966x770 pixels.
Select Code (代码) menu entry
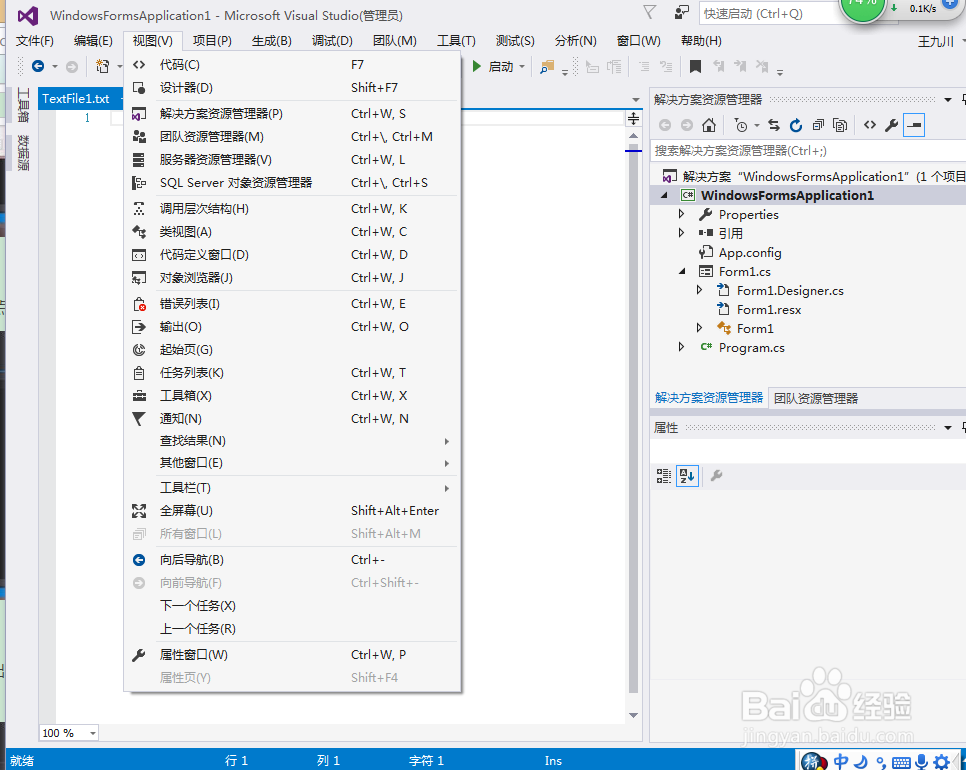[293, 65]
